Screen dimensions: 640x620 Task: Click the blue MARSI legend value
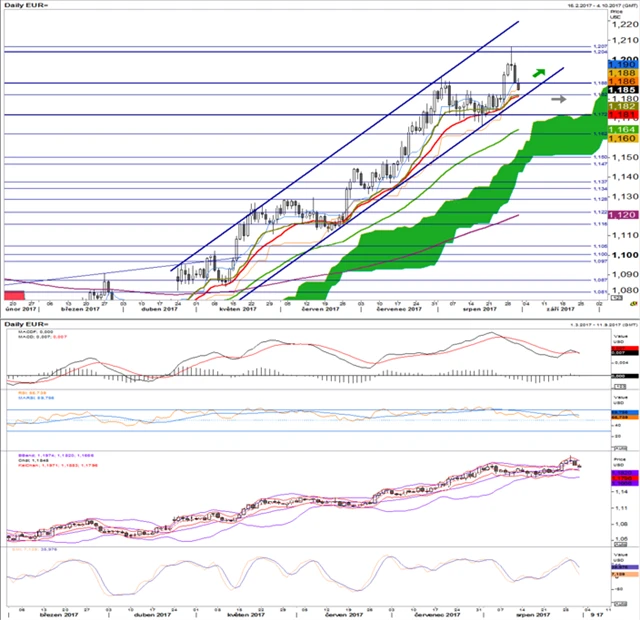pyautogui.click(x=36, y=398)
